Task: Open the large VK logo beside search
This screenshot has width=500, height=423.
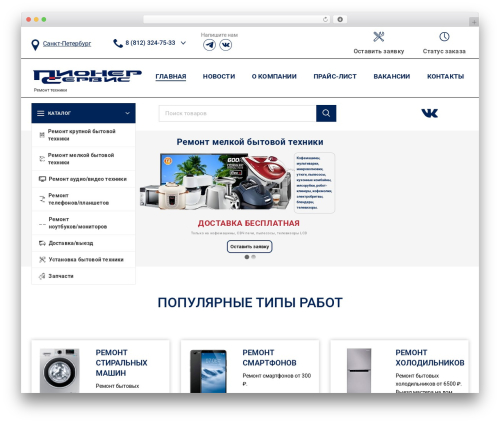Action: pyautogui.click(x=429, y=113)
